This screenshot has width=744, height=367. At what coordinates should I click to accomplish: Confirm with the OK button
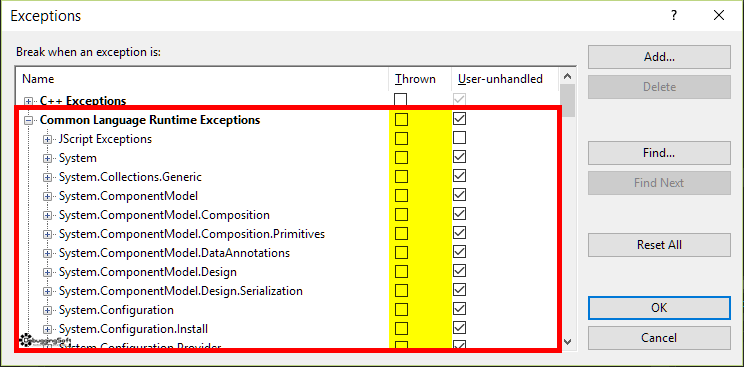click(659, 308)
